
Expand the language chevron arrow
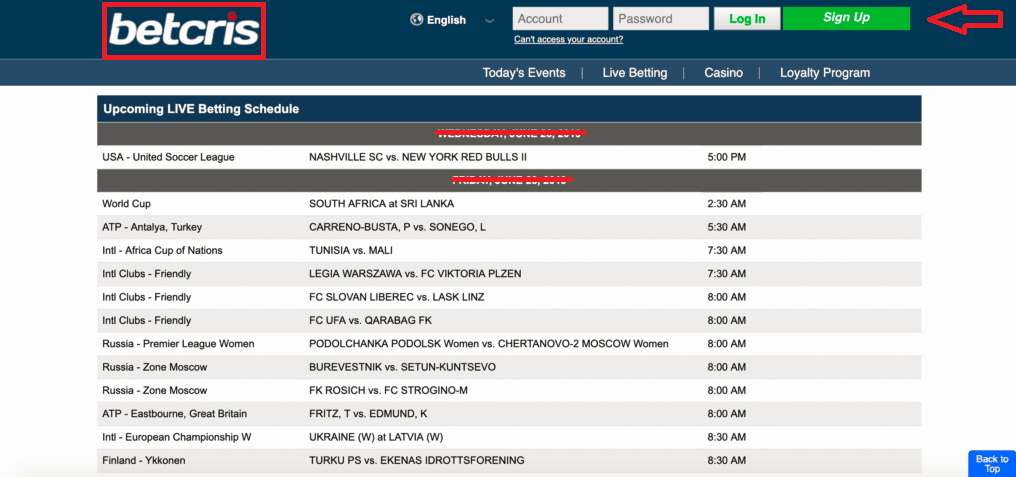coord(490,21)
